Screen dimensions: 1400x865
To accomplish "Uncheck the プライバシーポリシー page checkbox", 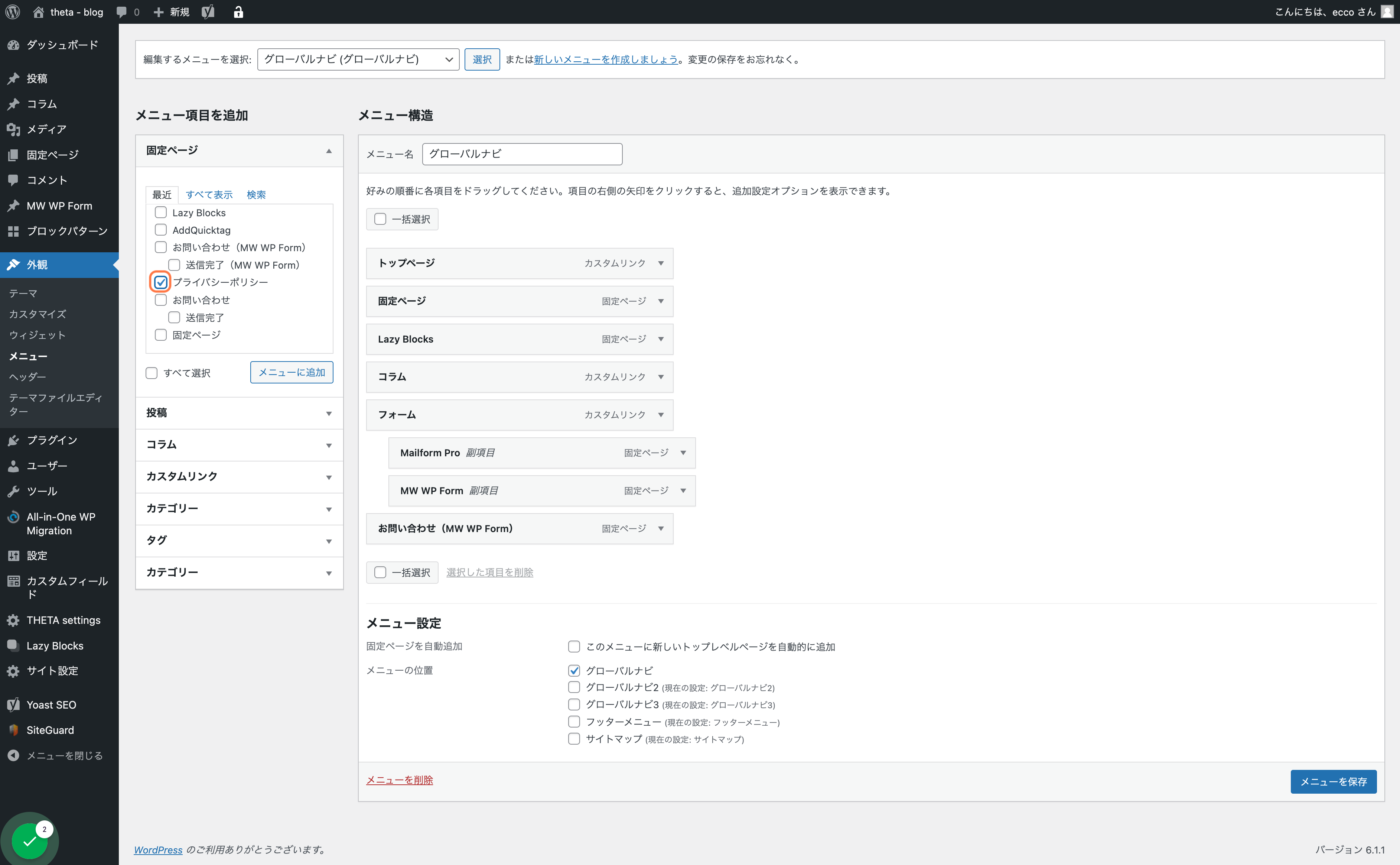I will point(161,282).
